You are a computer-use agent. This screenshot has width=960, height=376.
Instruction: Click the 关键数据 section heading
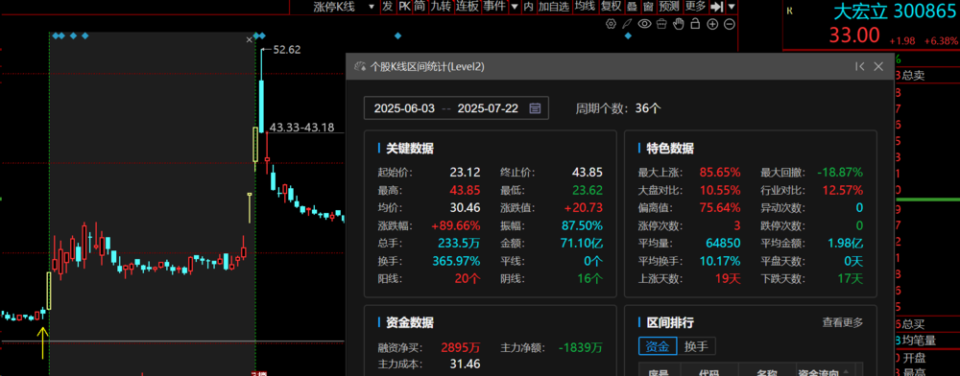point(410,148)
